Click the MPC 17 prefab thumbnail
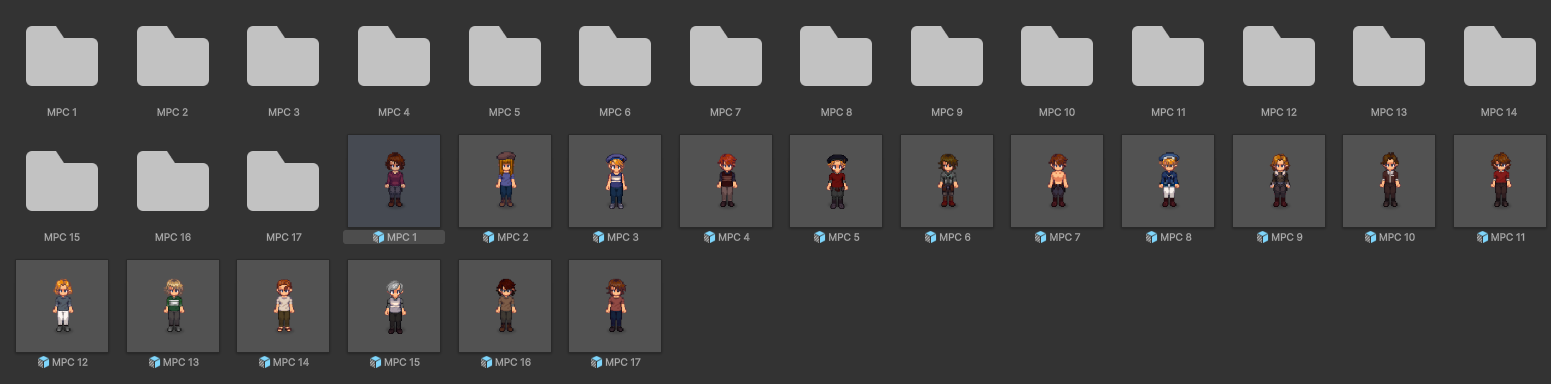1551x384 pixels. point(615,306)
